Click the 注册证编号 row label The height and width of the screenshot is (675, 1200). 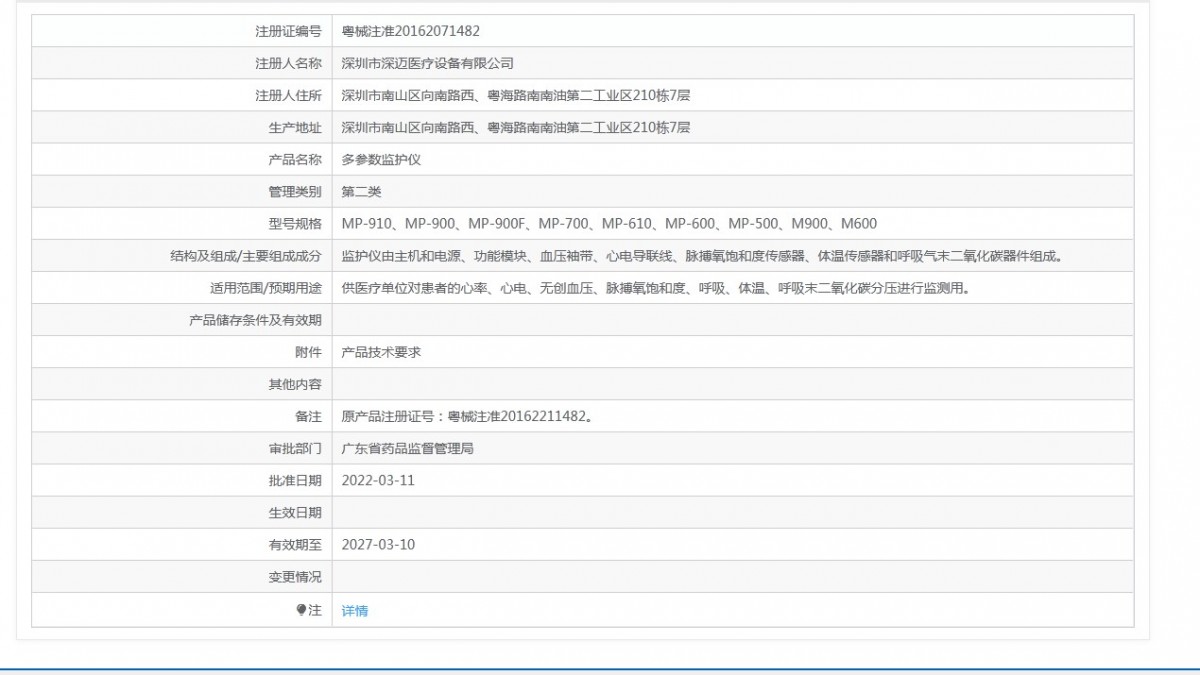coord(289,31)
